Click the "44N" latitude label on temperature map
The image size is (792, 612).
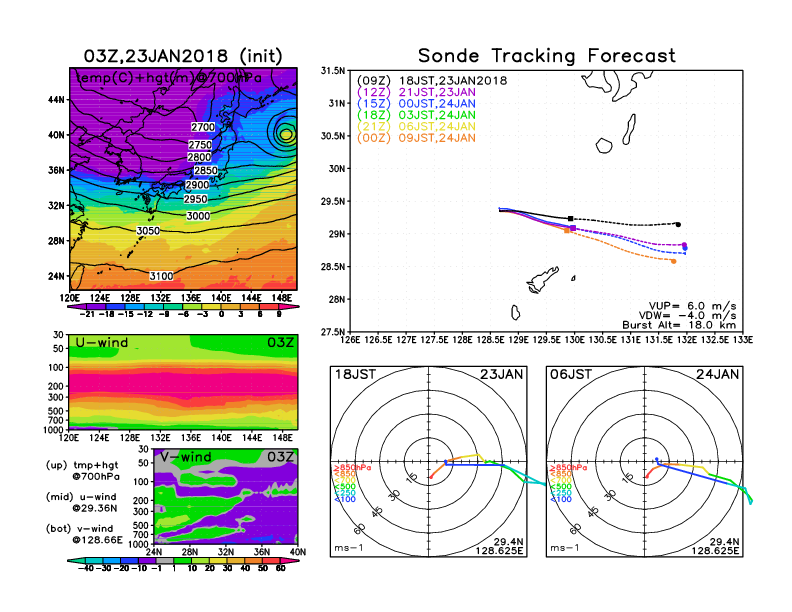pos(56,99)
